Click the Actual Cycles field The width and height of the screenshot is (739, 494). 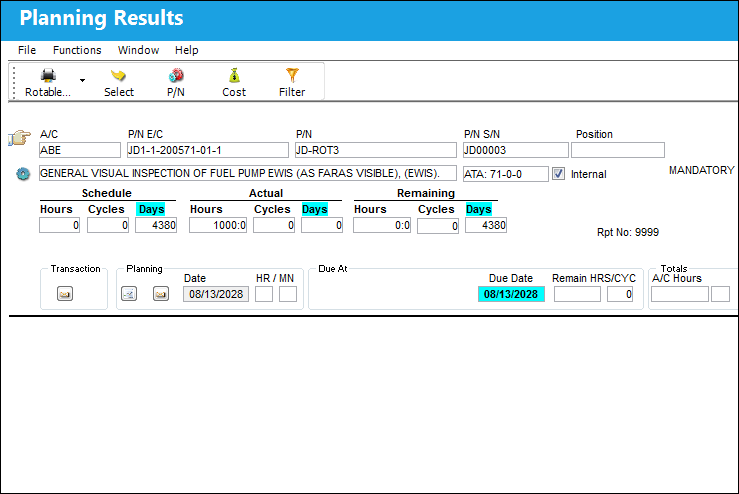(274, 225)
